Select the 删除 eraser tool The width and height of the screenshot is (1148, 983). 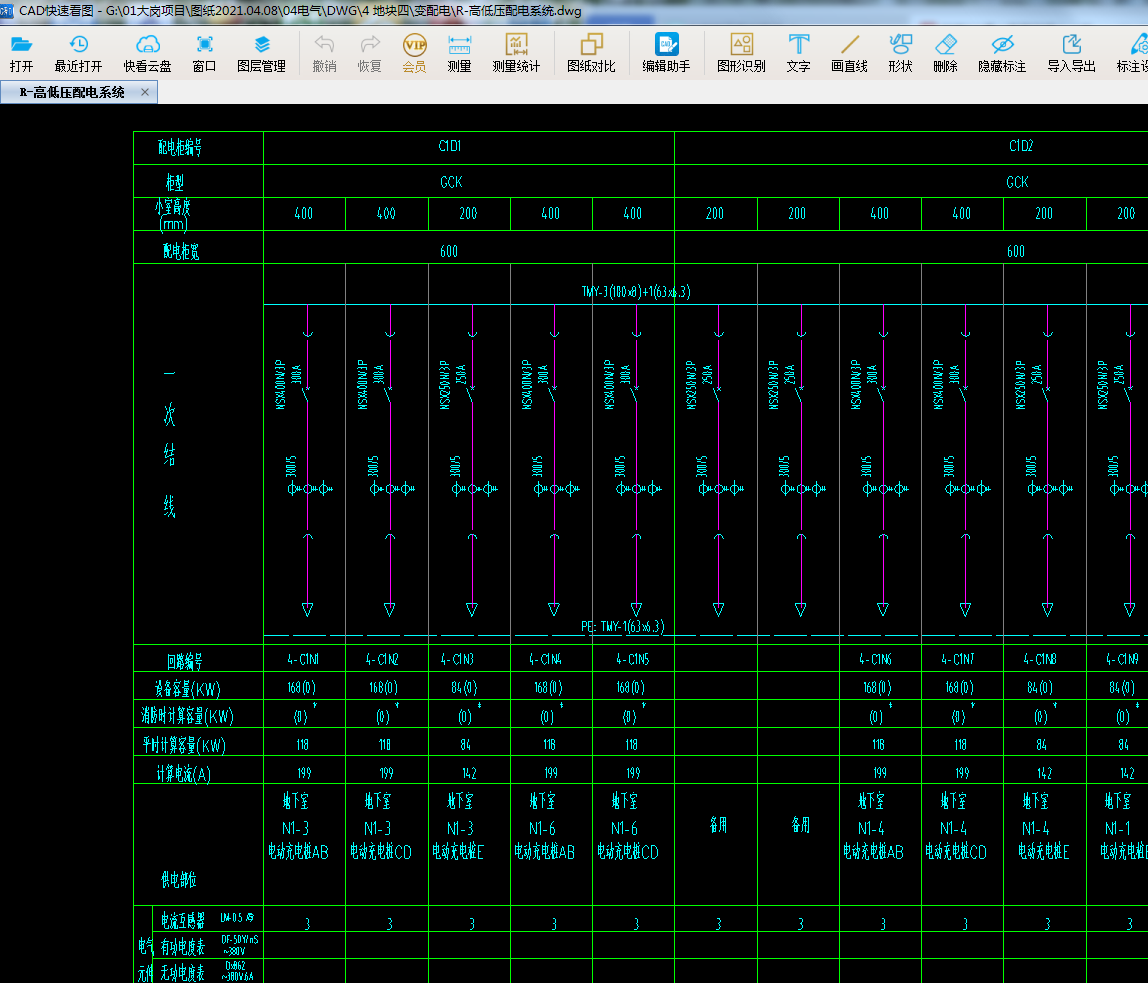[x=946, y=53]
